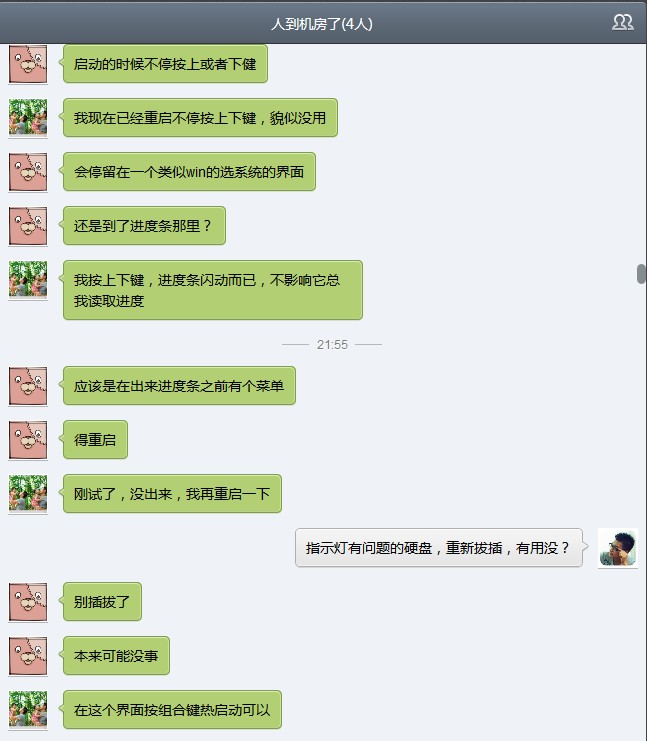Click the 21:55 timestamp divider
This screenshot has height=741, width=647.
pos(332,345)
